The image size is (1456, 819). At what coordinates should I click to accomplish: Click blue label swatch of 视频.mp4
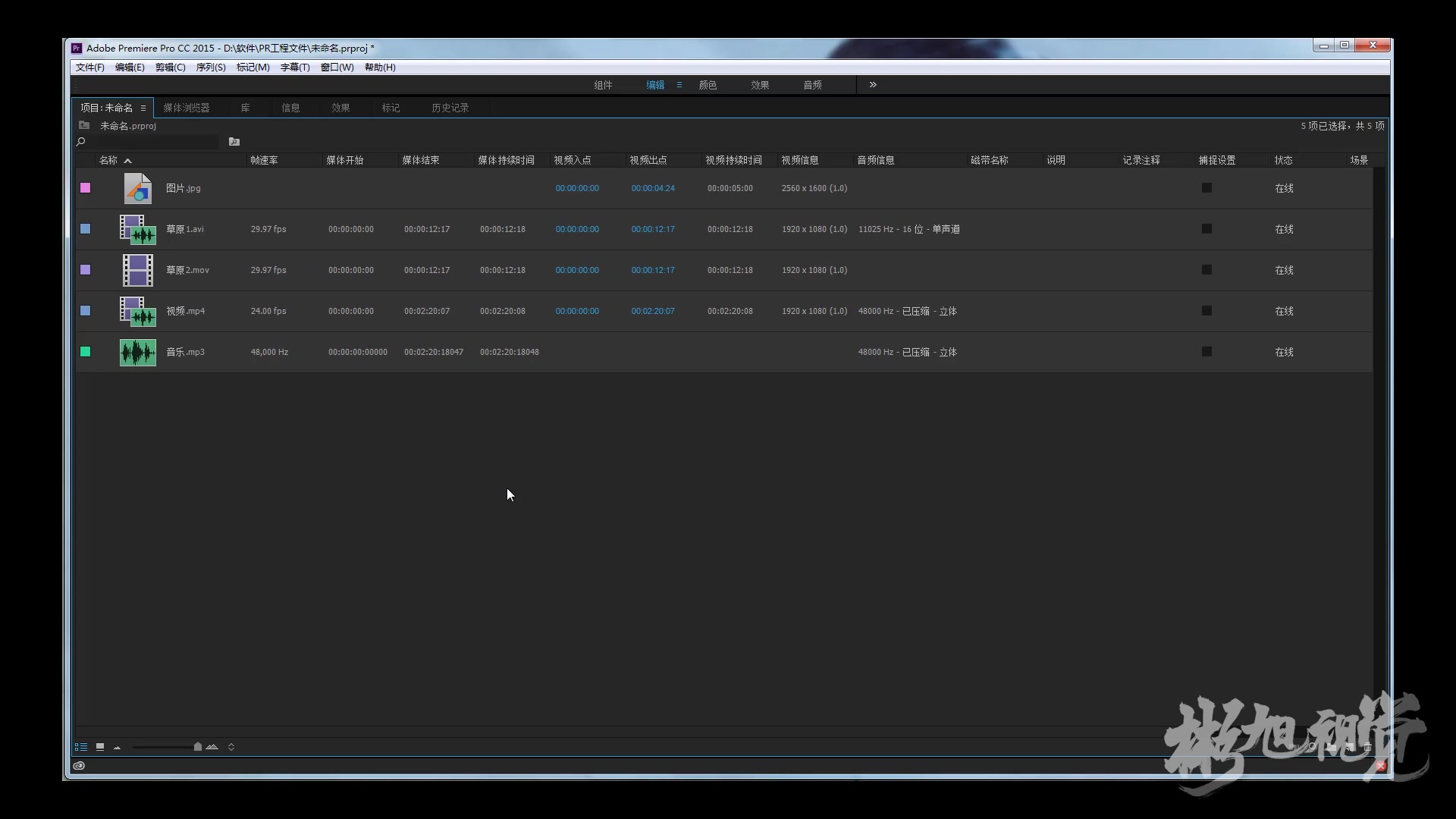tap(86, 311)
